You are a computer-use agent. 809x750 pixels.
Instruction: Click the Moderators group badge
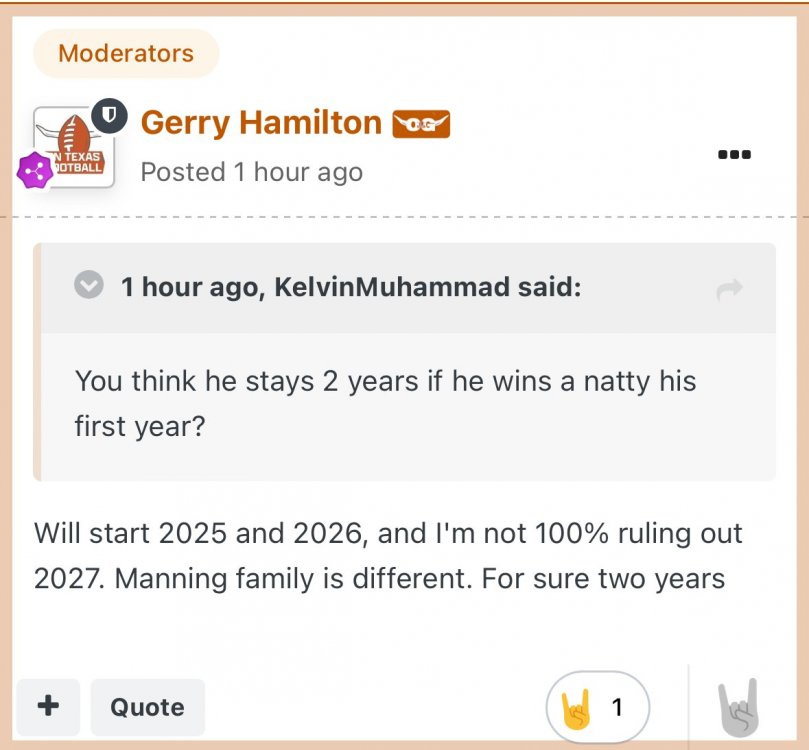coord(126,53)
